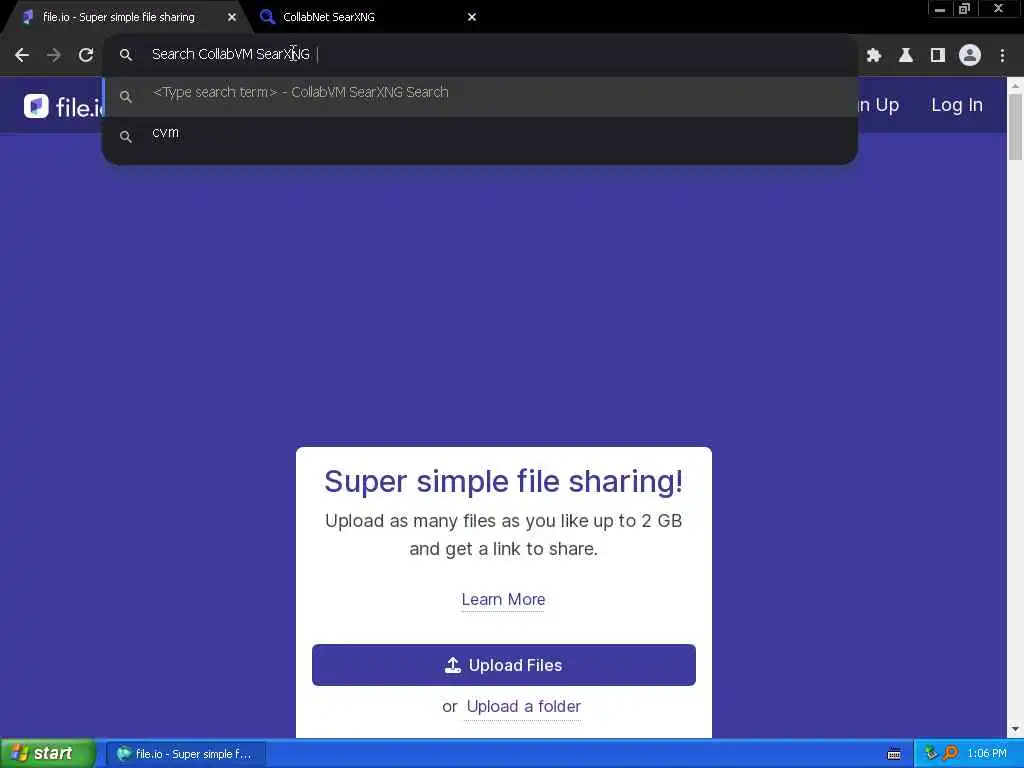Select file.io taskbar window button
Viewport: 1024px width, 768px height.
pyautogui.click(x=186, y=754)
